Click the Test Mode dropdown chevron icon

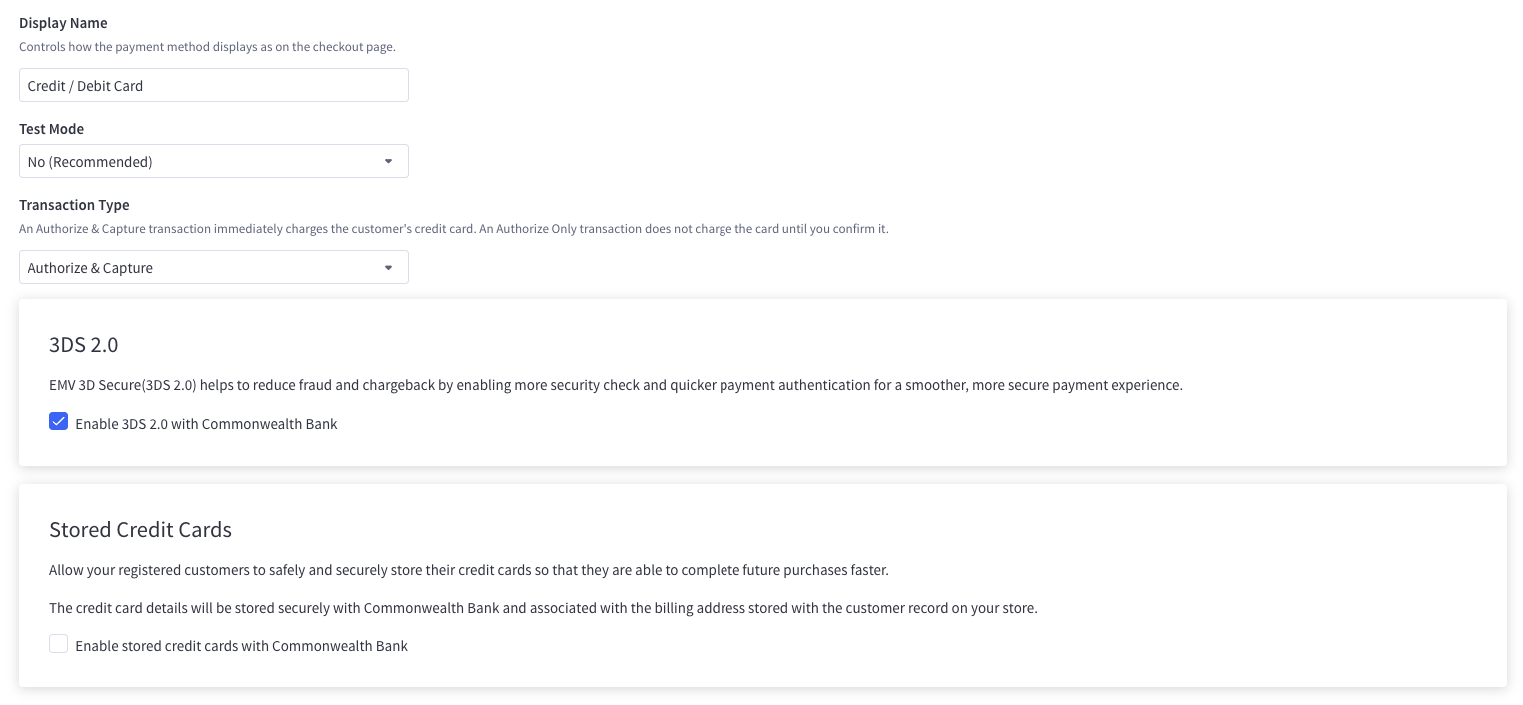point(389,161)
